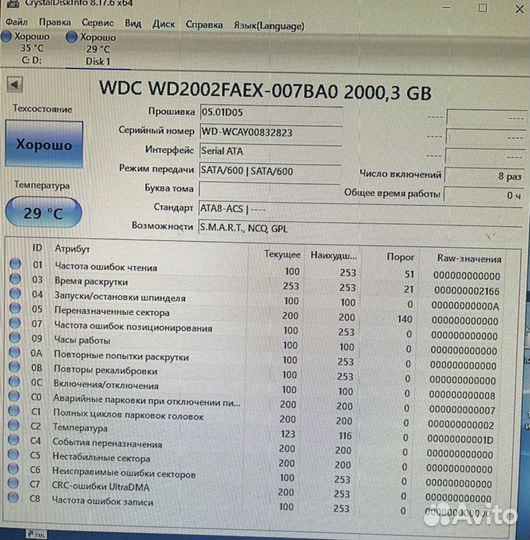Click status icon for attribute C6
The width and height of the screenshot is (530, 540).
13,469
